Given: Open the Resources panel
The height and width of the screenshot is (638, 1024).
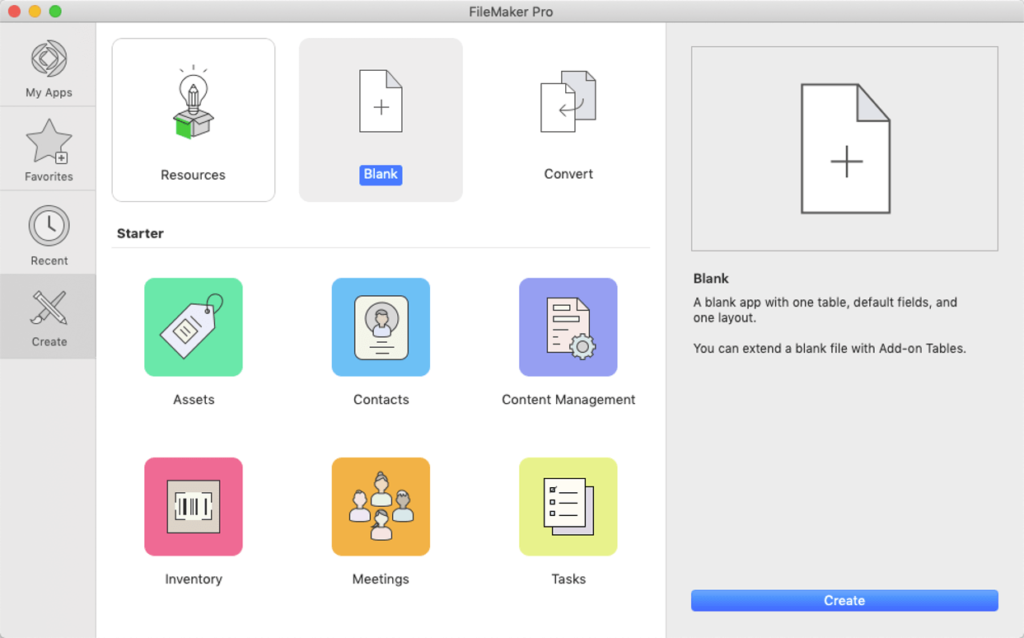Looking at the screenshot, I should click(x=193, y=119).
